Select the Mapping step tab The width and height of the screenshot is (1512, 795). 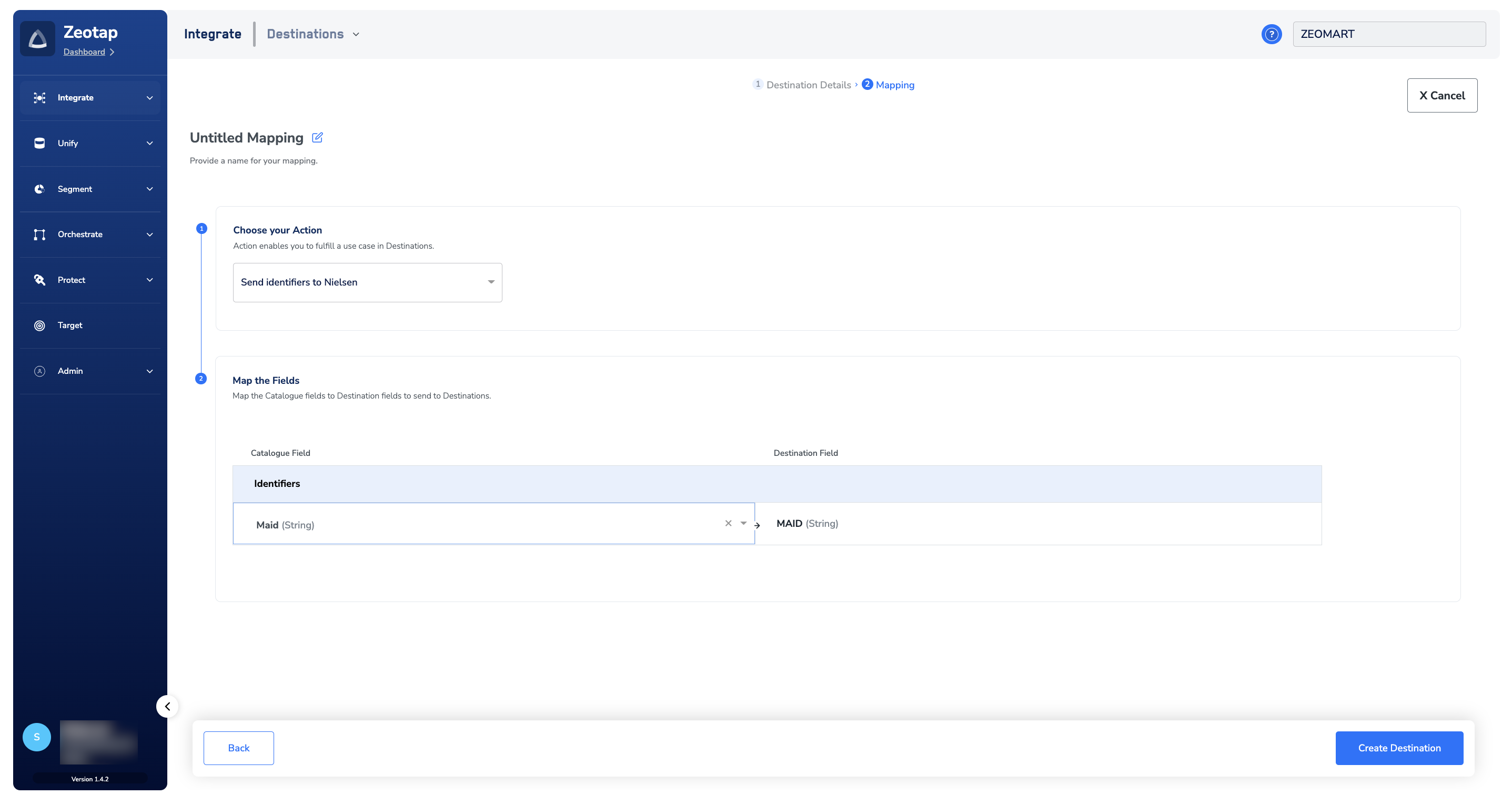(894, 85)
